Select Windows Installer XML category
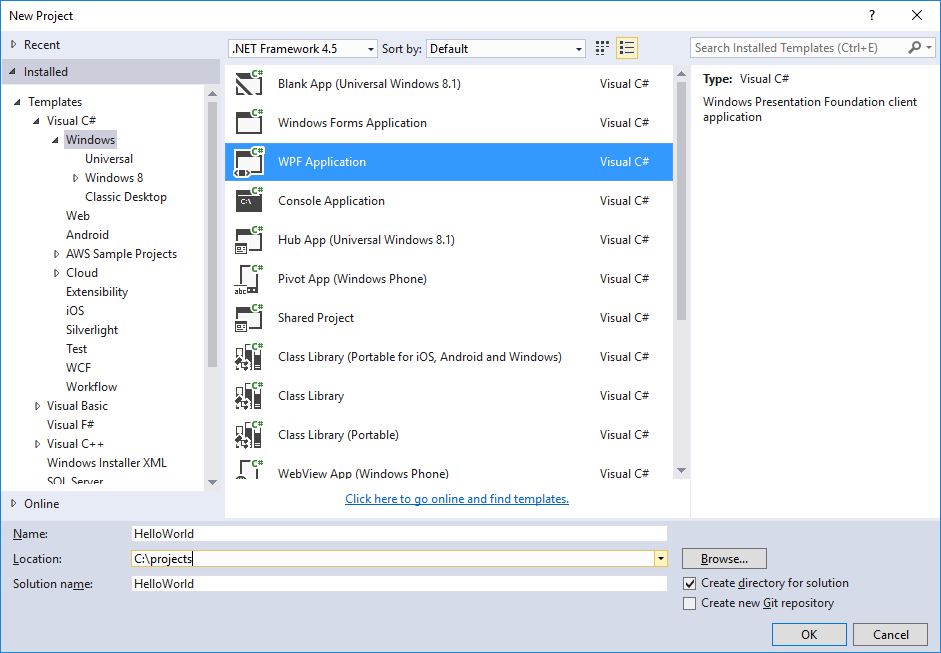941x653 pixels. [107, 463]
